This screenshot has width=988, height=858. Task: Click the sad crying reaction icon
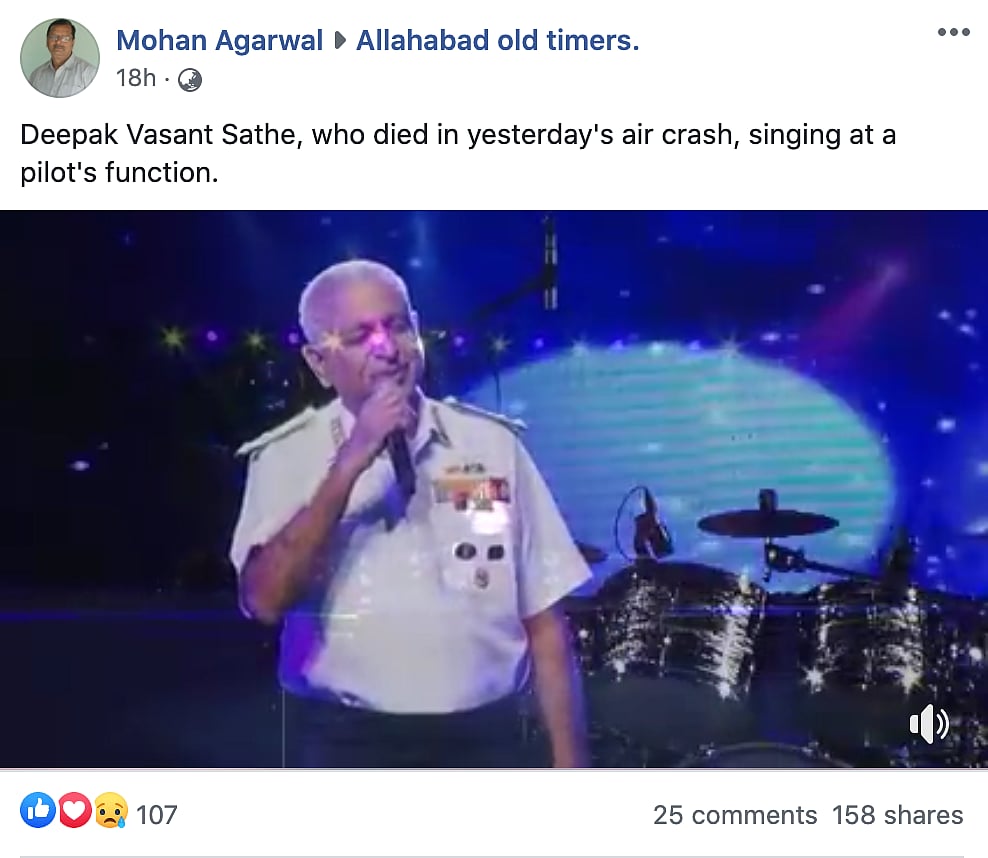111,810
